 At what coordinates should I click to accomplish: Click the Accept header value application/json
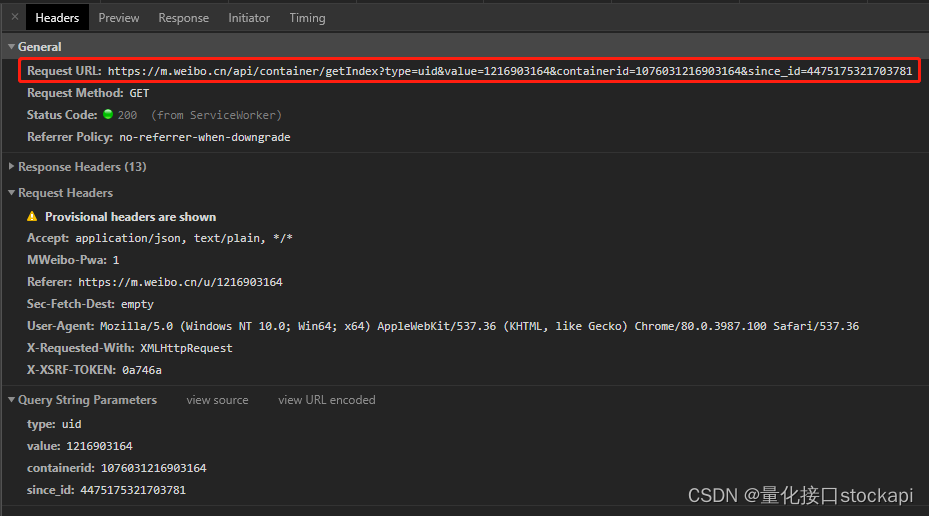(x=184, y=238)
